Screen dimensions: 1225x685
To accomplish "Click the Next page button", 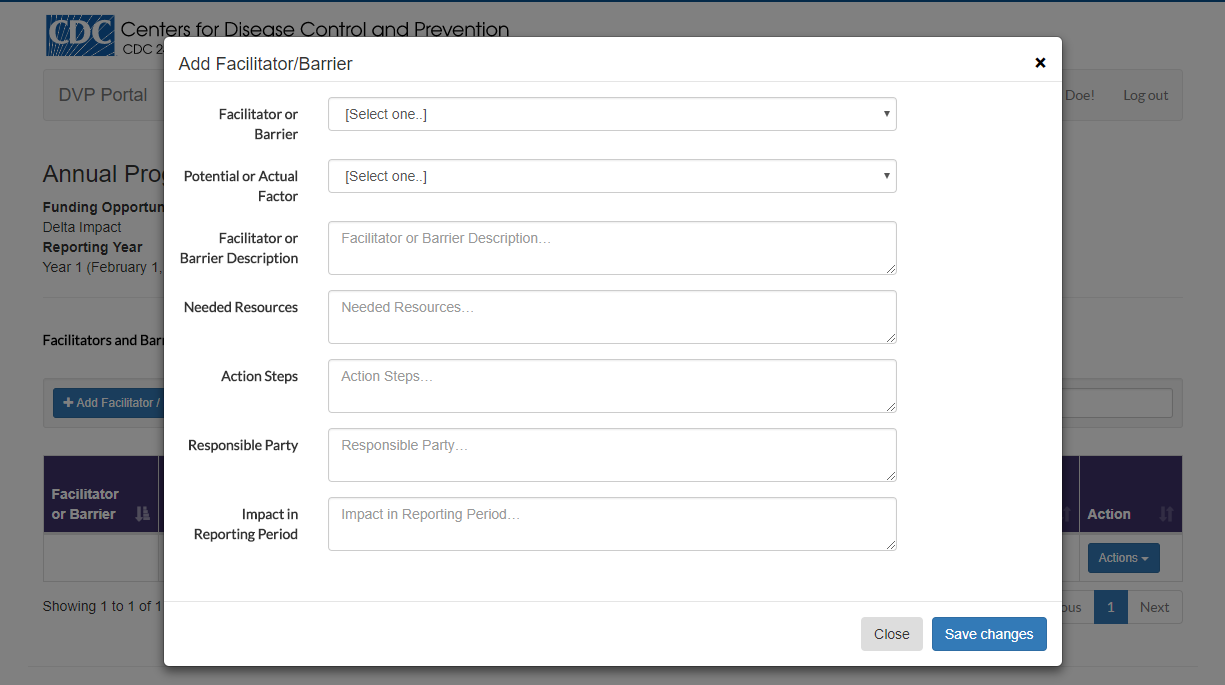I will (x=1154, y=607).
